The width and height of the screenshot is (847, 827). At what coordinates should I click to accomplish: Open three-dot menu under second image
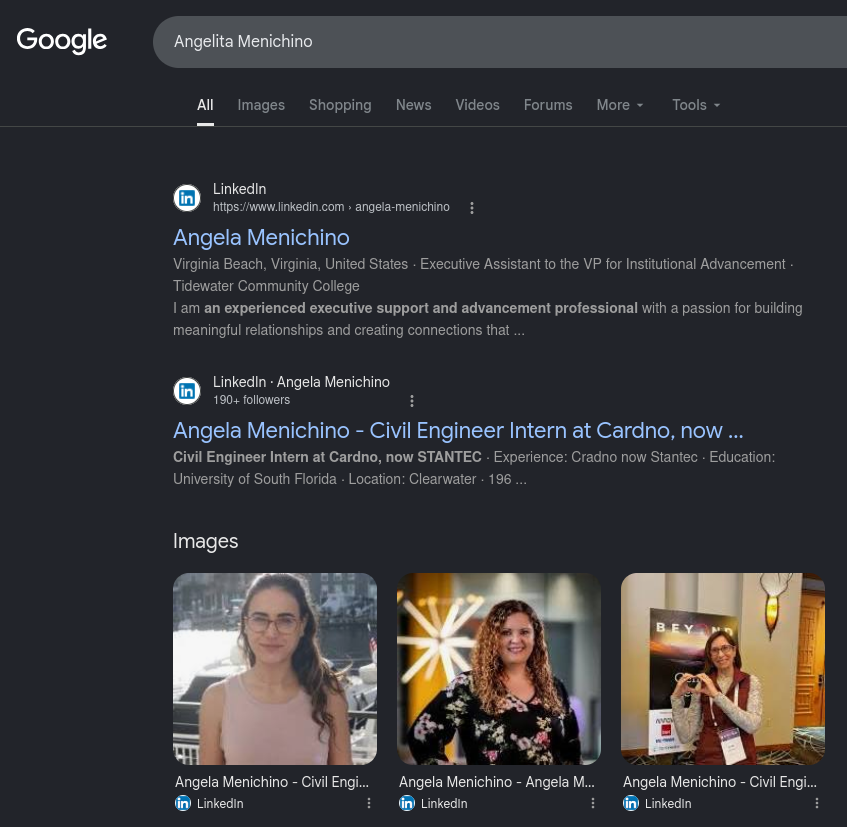(593, 803)
